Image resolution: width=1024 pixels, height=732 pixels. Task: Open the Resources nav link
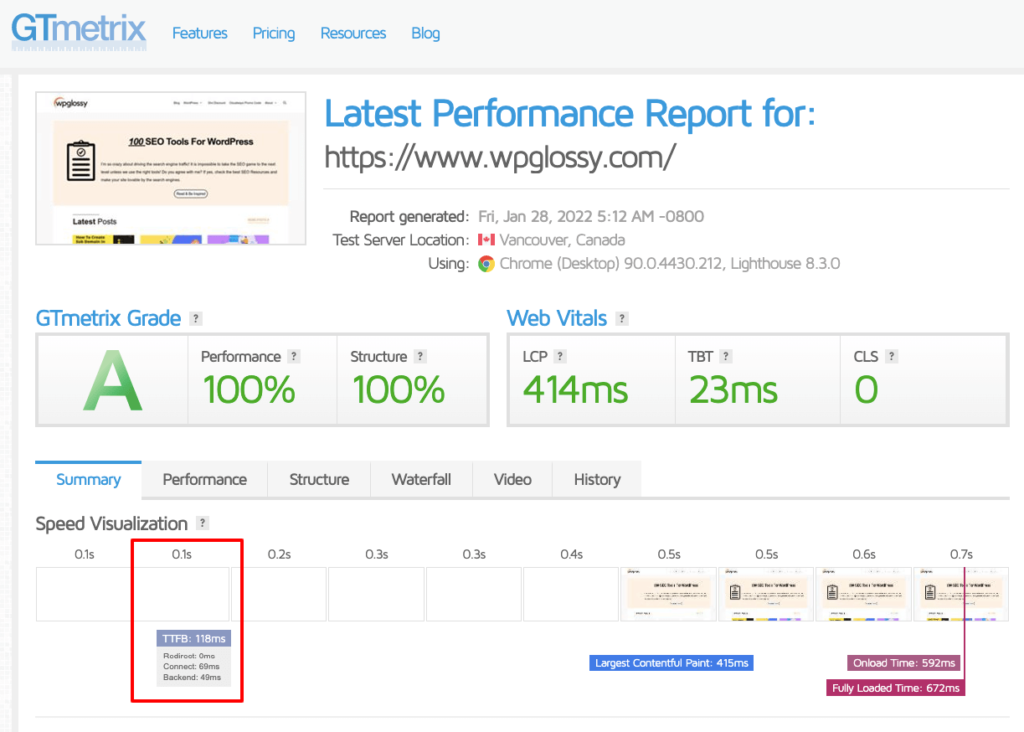tap(353, 33)
